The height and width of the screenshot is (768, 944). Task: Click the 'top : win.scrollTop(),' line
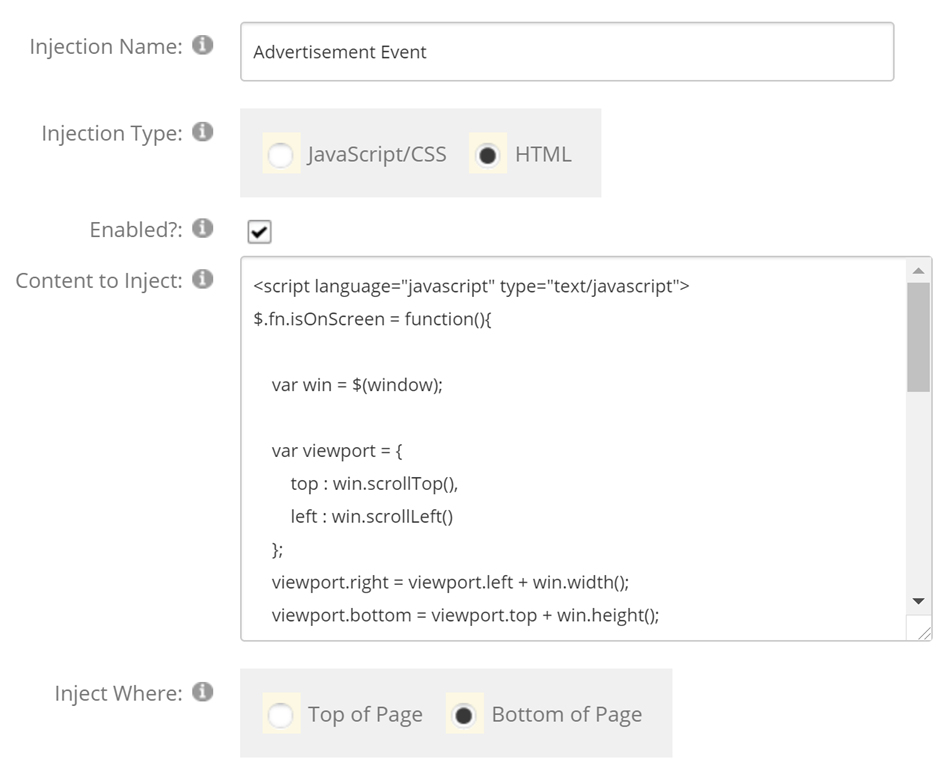(x=374, y=483)
